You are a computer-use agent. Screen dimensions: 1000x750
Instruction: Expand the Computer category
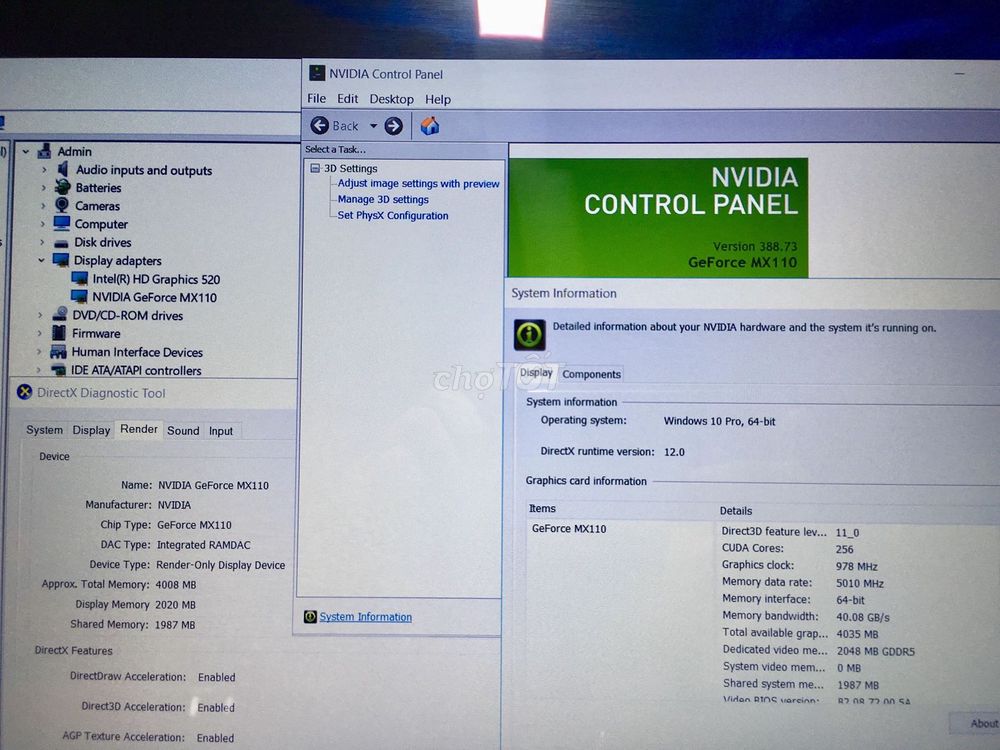click(x=43, y=224)
